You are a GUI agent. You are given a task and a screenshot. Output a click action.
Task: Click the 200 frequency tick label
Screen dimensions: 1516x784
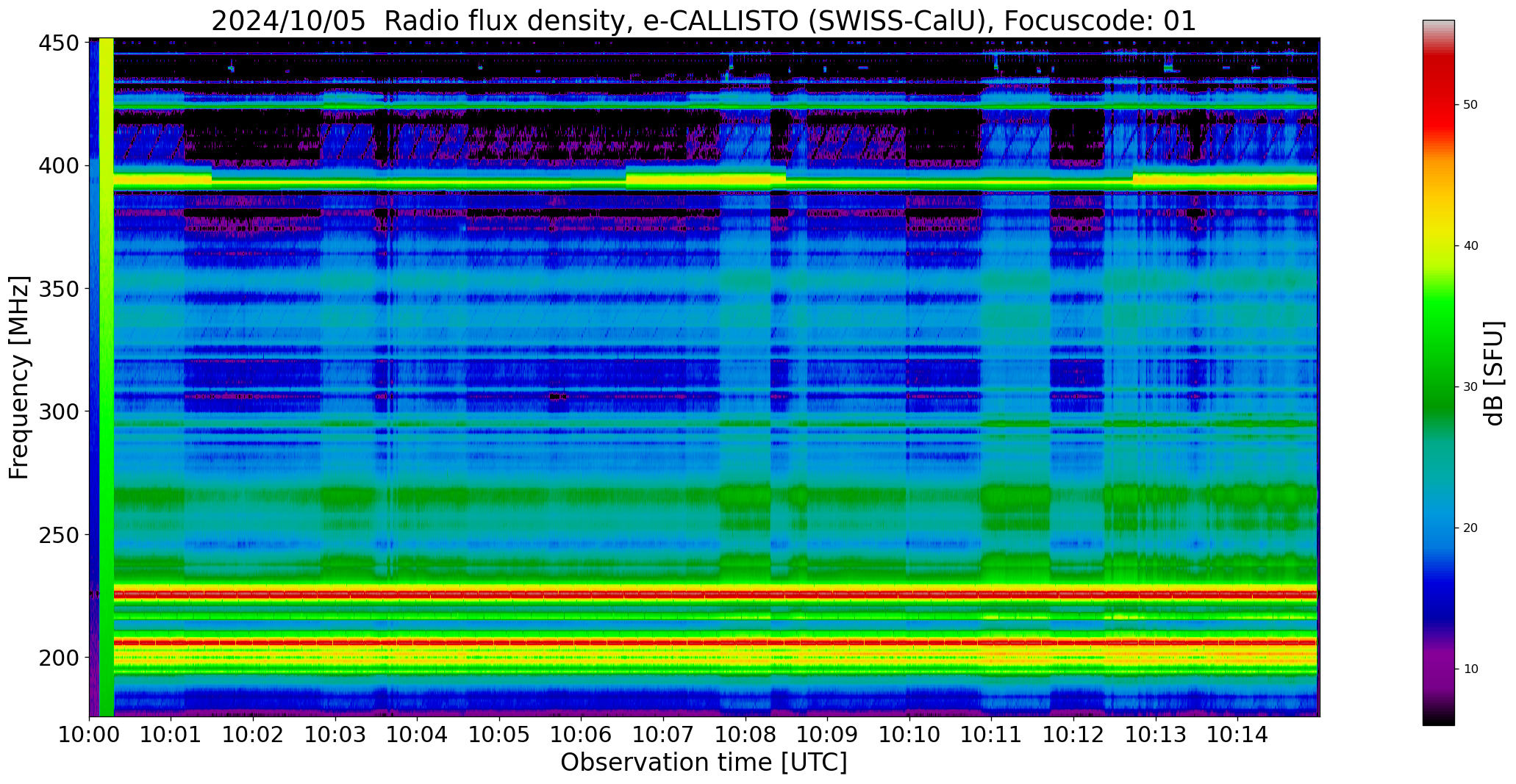59,657
